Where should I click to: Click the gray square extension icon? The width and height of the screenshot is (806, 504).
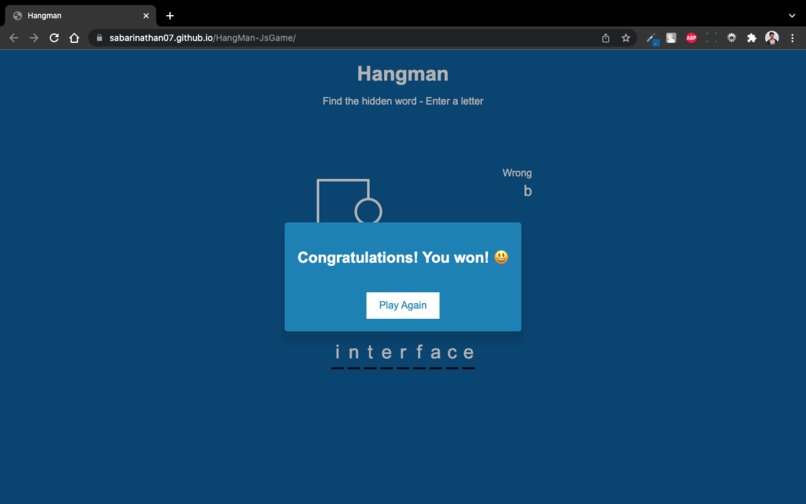(x=671, y=38)
